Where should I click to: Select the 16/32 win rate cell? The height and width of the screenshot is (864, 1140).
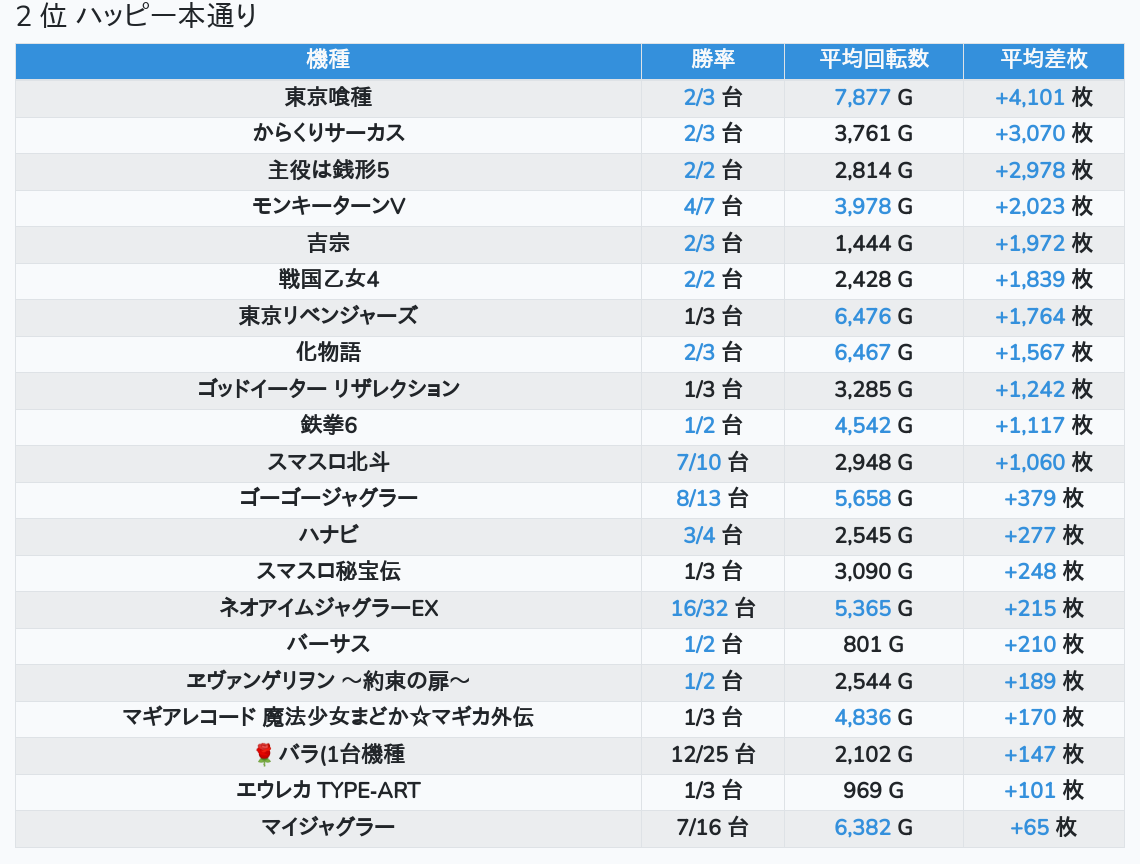[x=700, y=608]
